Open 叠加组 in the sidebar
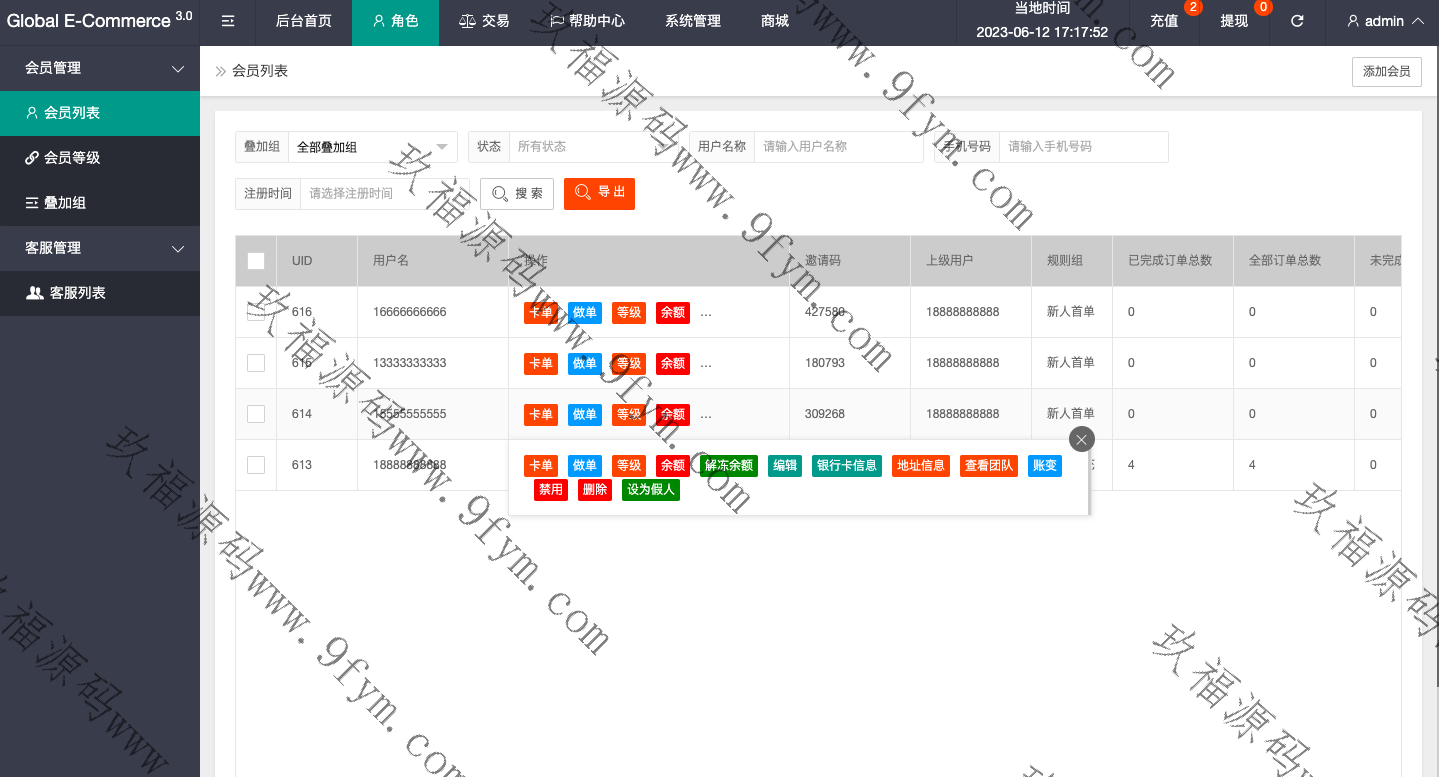The width and height of the screenshot is (1439, 777). (x=65, y=203)
